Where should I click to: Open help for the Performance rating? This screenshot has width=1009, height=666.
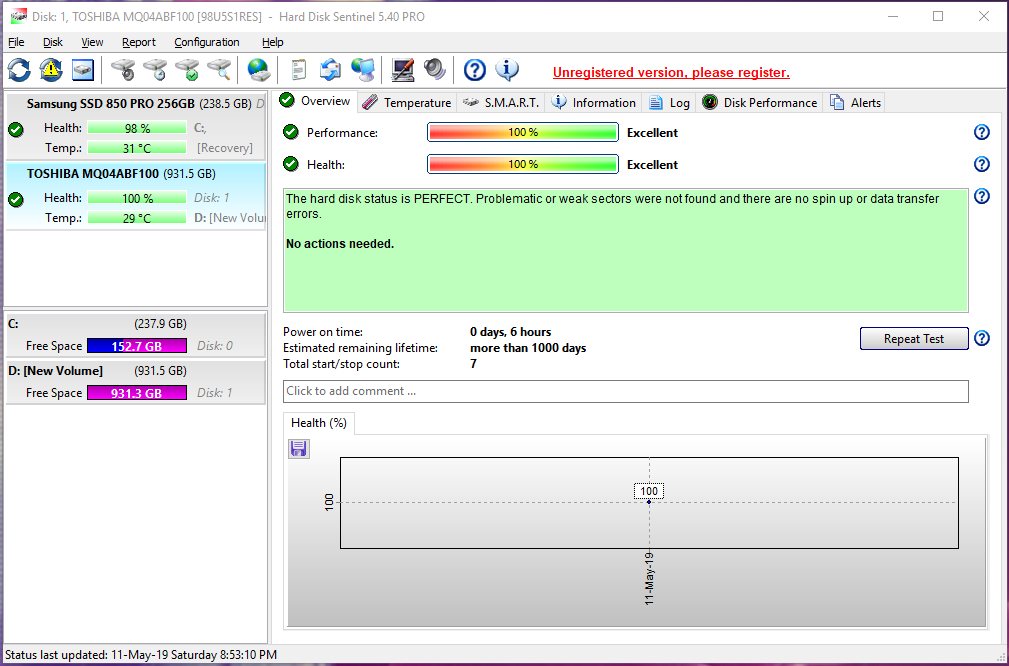point(981,133)
